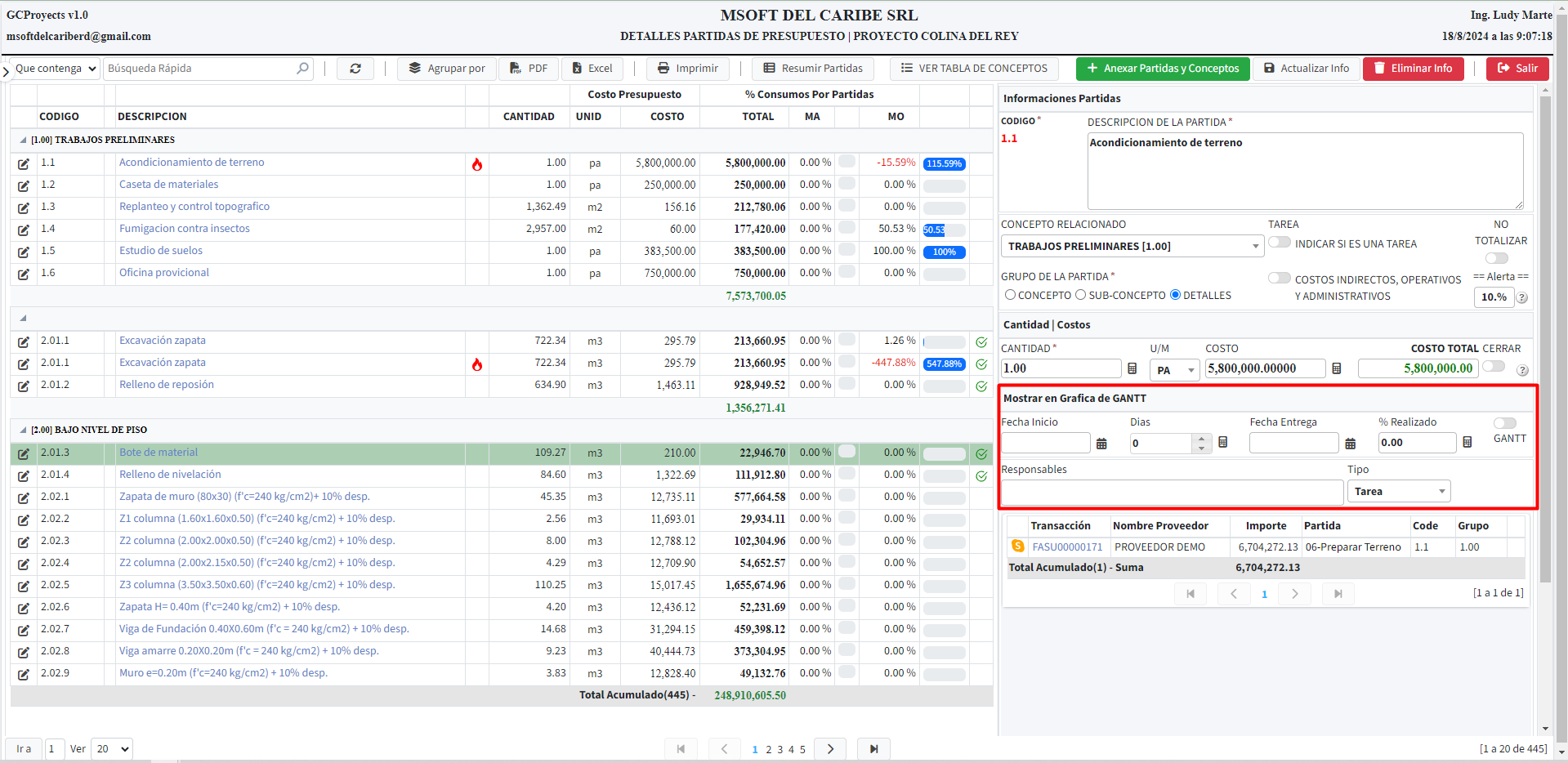Expand the Tipo Tarea dropdown
The width and height of the screenshot is (1568, 763).
tap(1399, 491)
